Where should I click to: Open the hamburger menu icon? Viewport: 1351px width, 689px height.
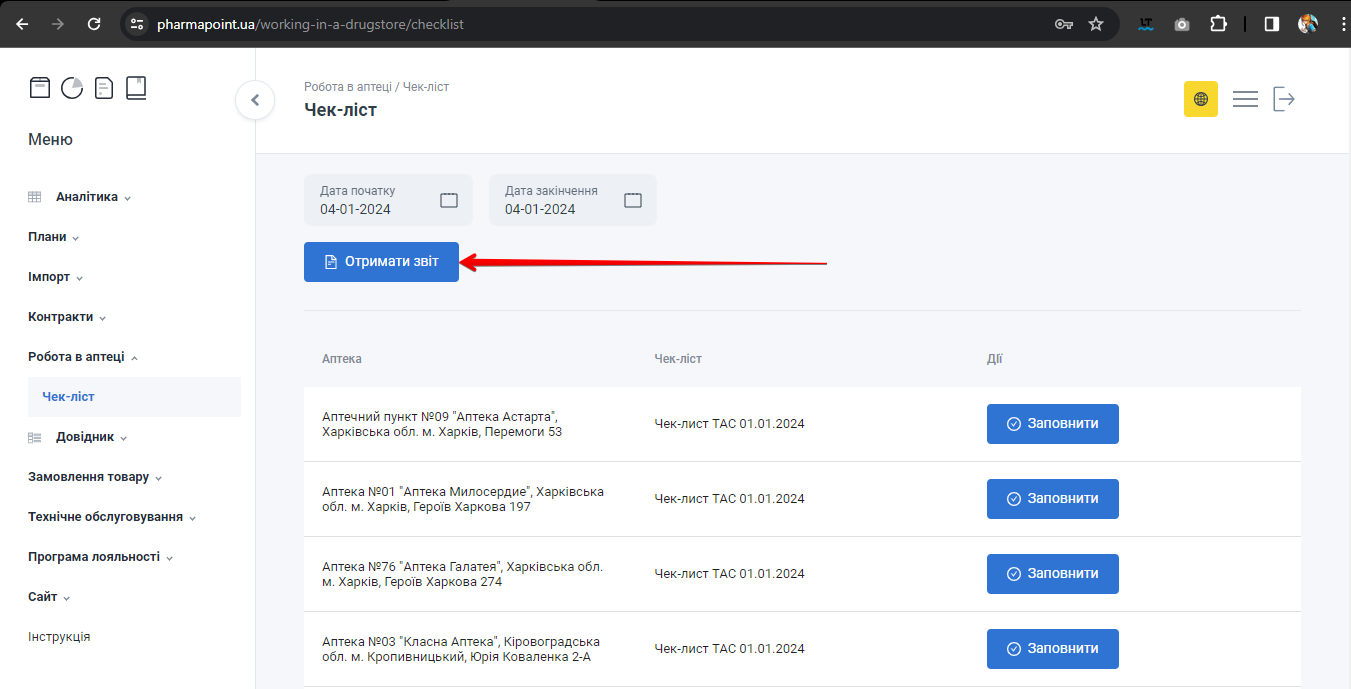coord(1245,99)
